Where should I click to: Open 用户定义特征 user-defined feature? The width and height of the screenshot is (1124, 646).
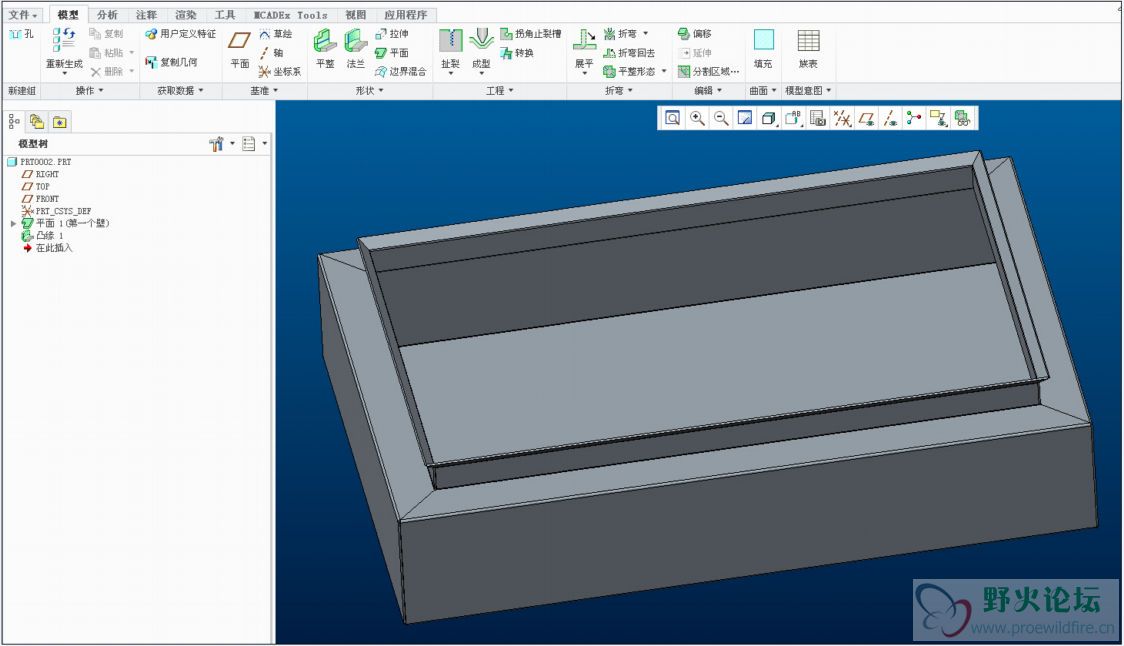tap(180, 34)
